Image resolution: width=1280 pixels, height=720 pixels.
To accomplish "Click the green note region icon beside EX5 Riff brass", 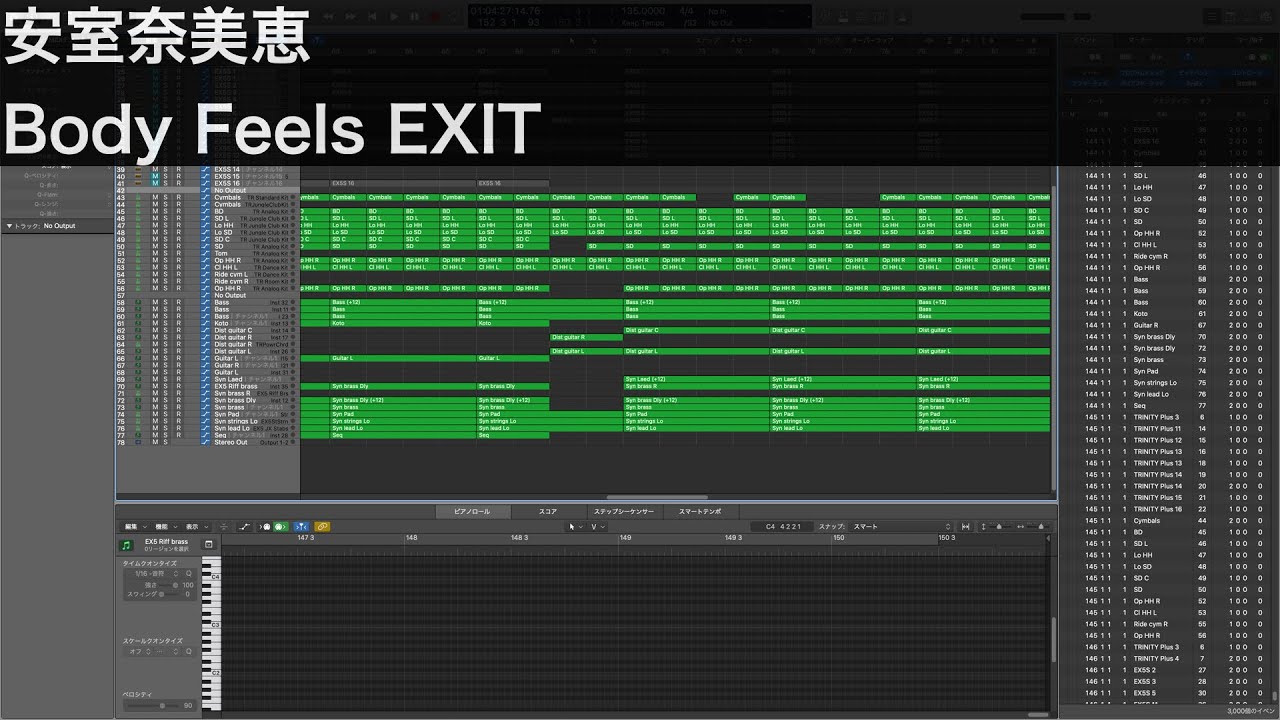I will 127,545.
